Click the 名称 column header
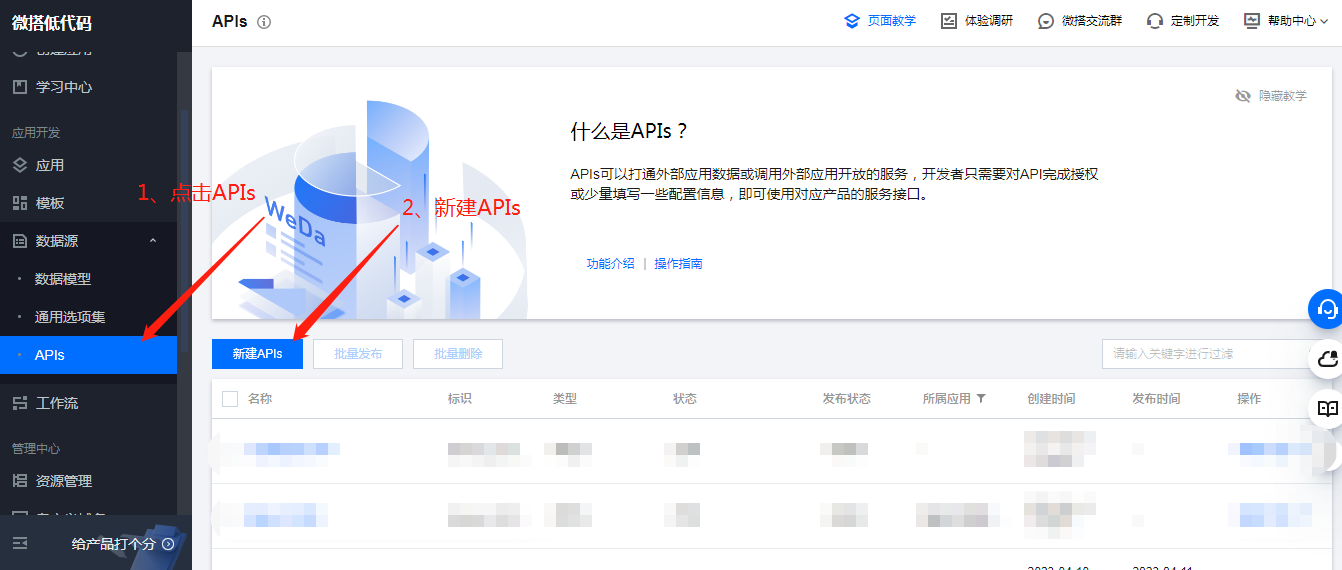The image size is (1342, 570). tap(260, 399)
